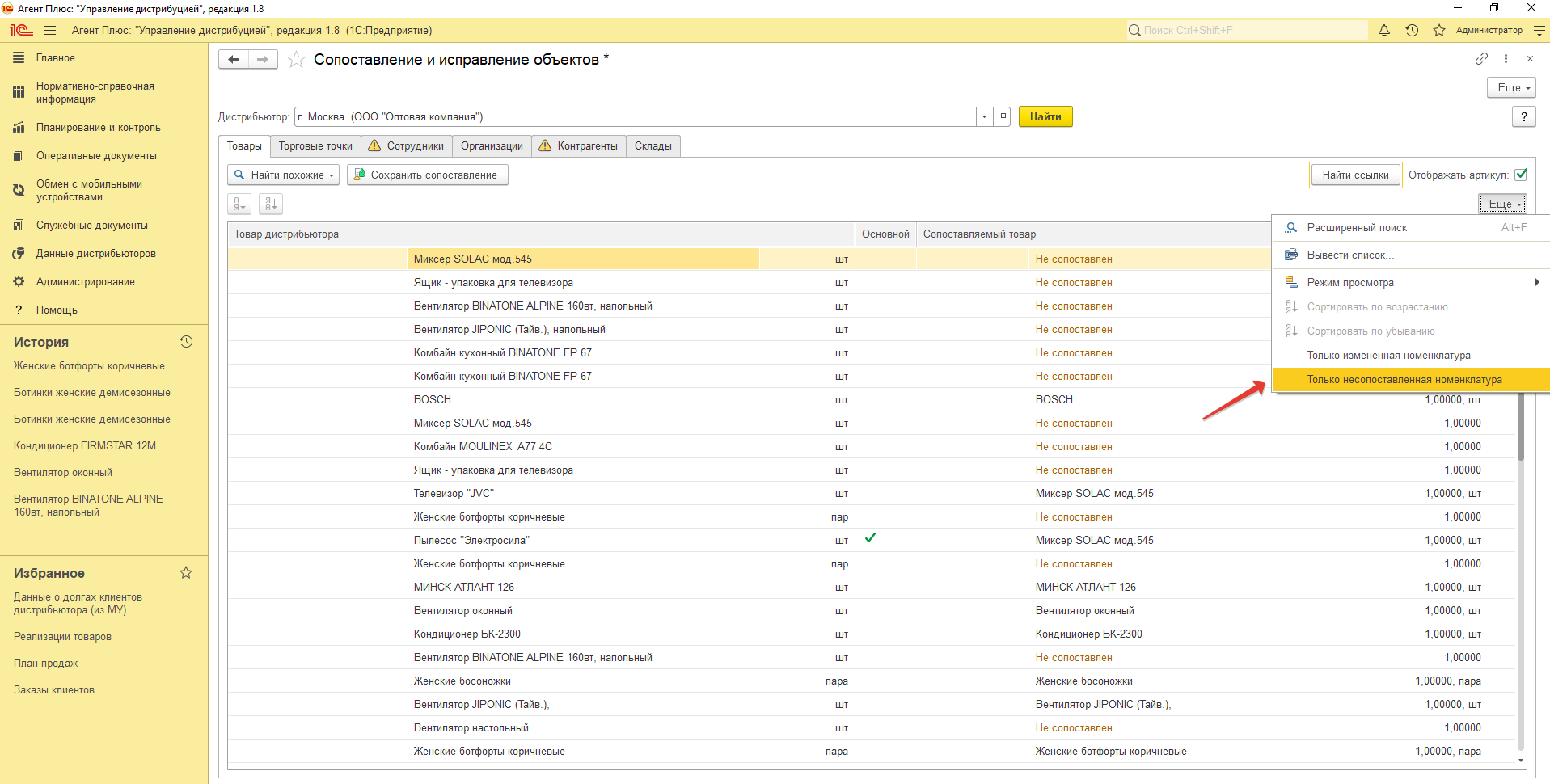The width and height of the screenshot is (1550, 784).
Task: Open the distributor record button
Action: pyautogui.click(x=1002, y=116)
